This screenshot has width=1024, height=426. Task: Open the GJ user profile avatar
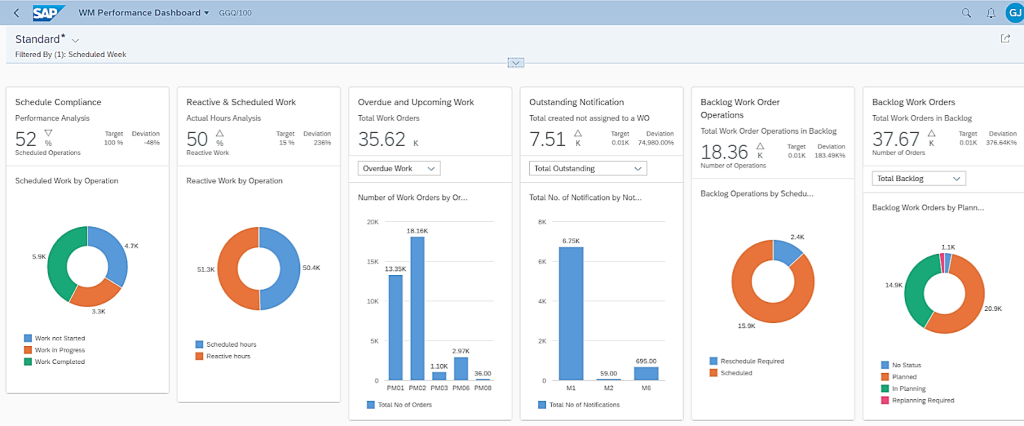1012,13
